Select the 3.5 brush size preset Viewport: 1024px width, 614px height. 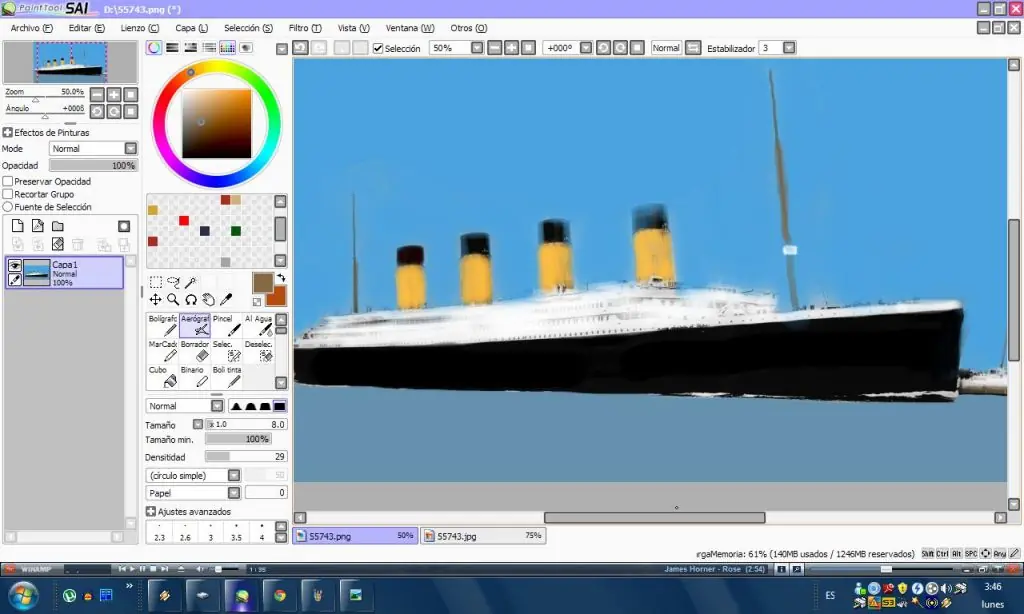[236, 532]
